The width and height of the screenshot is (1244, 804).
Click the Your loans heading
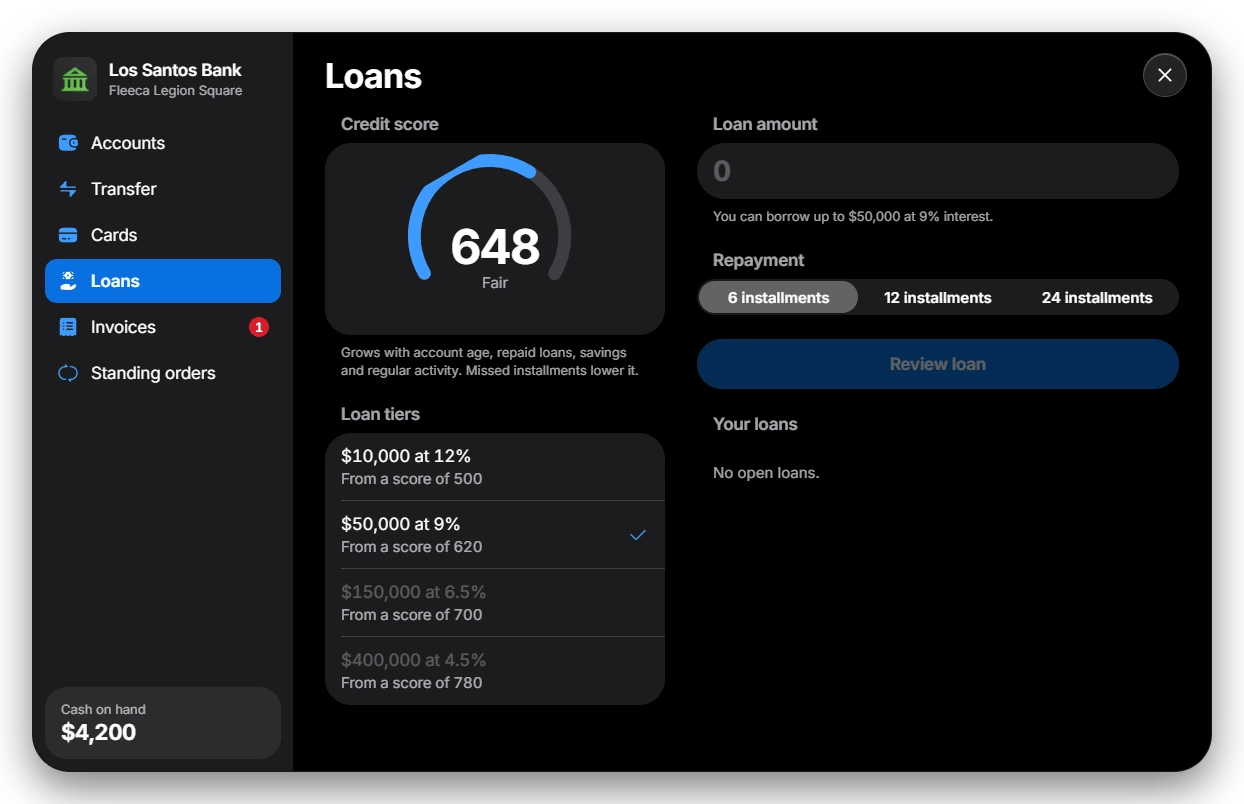[755, 424]
